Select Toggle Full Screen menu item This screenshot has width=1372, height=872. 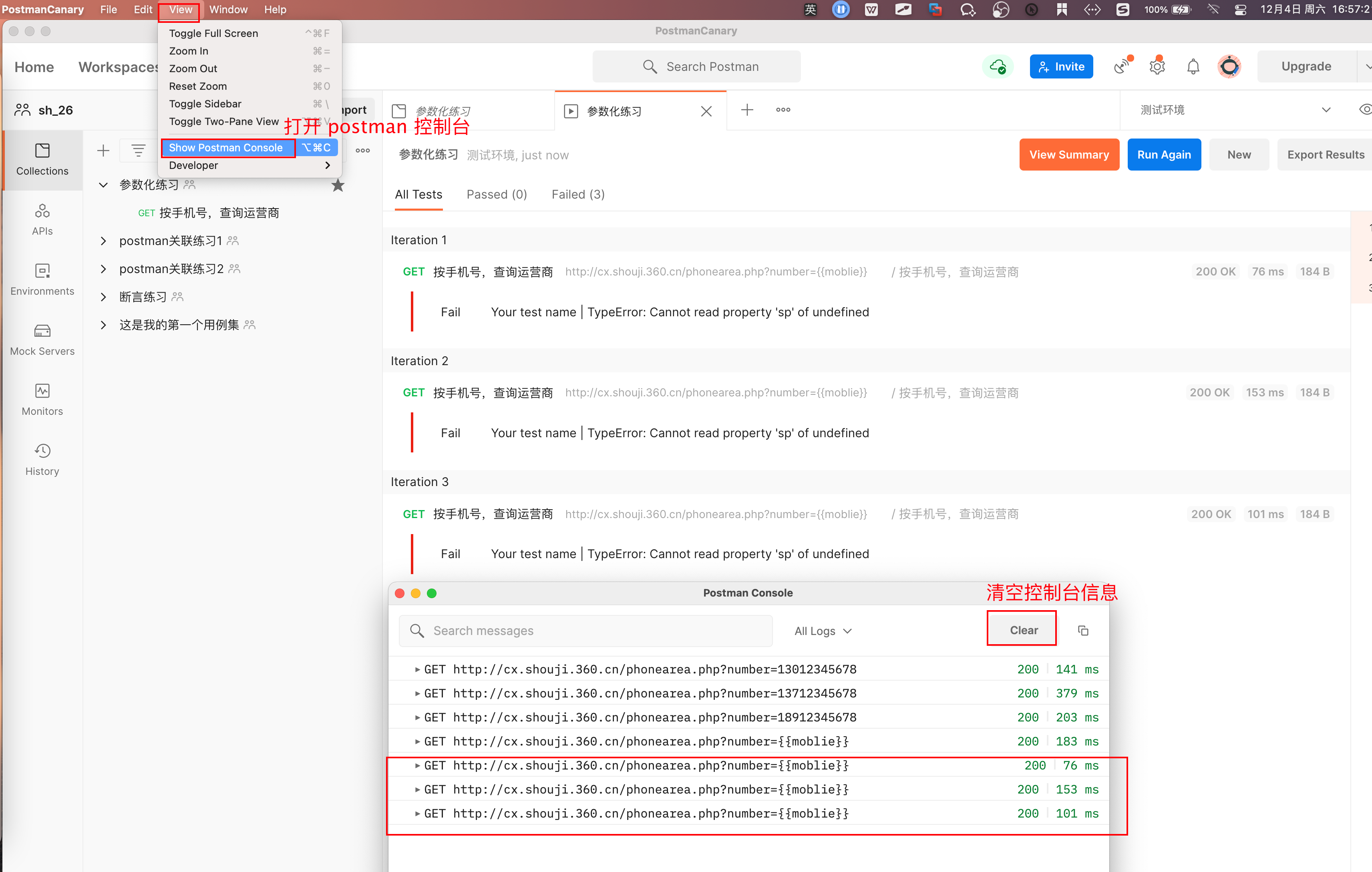pyautogui.click(x=249, y=33)
